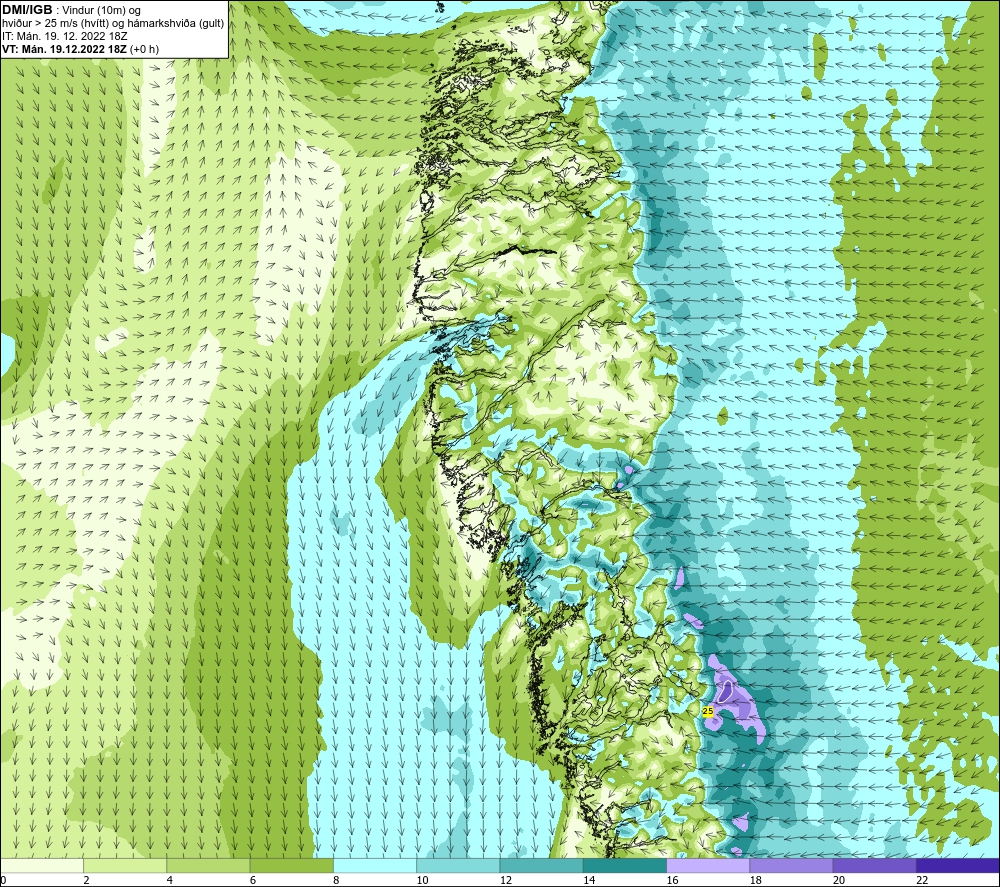Click the legend scale label "12"
Screen dimensions: 1000x887
pyautogui.click(x=506, y=880)
